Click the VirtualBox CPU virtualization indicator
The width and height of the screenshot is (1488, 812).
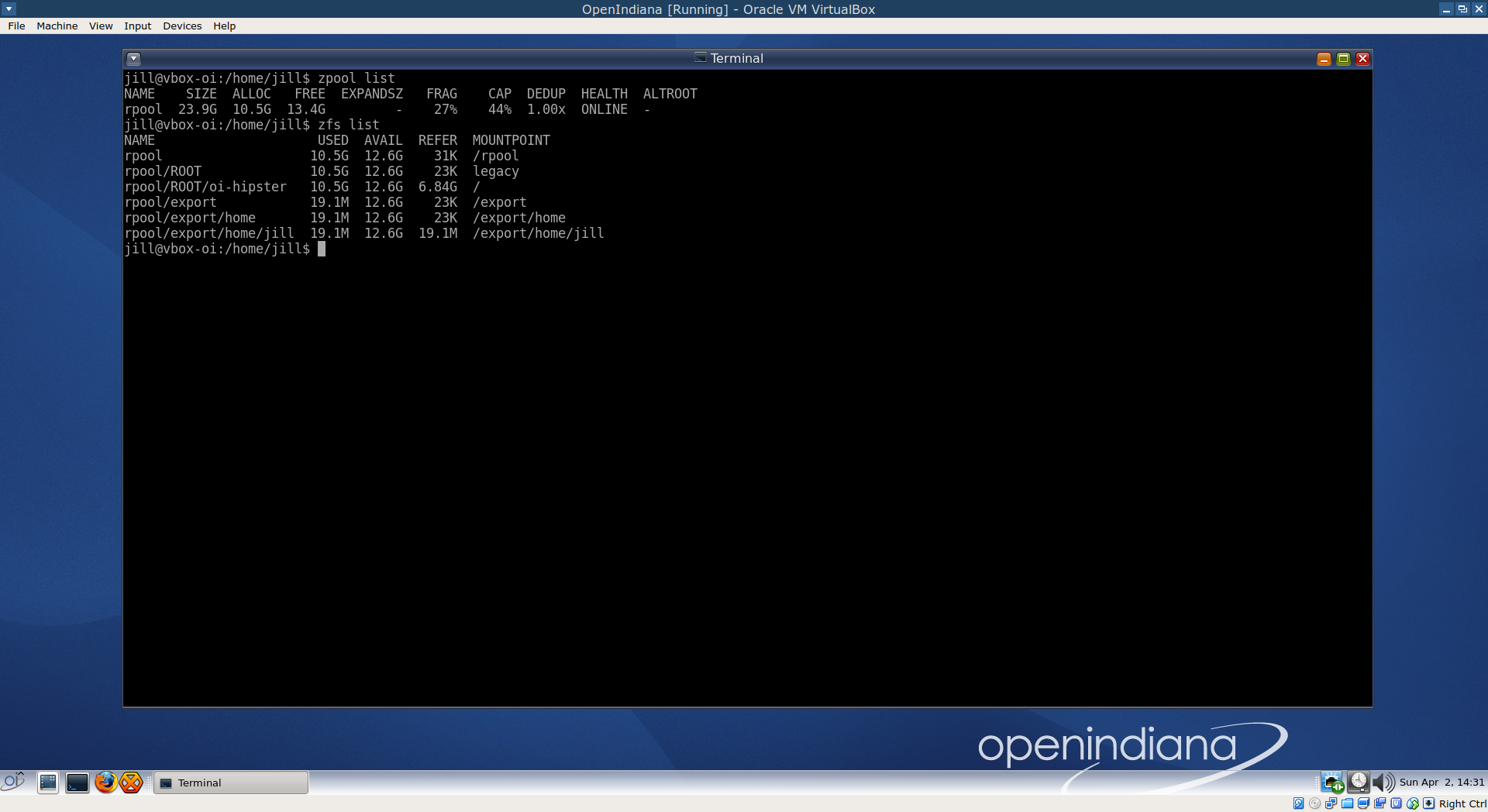[1397, 803]
